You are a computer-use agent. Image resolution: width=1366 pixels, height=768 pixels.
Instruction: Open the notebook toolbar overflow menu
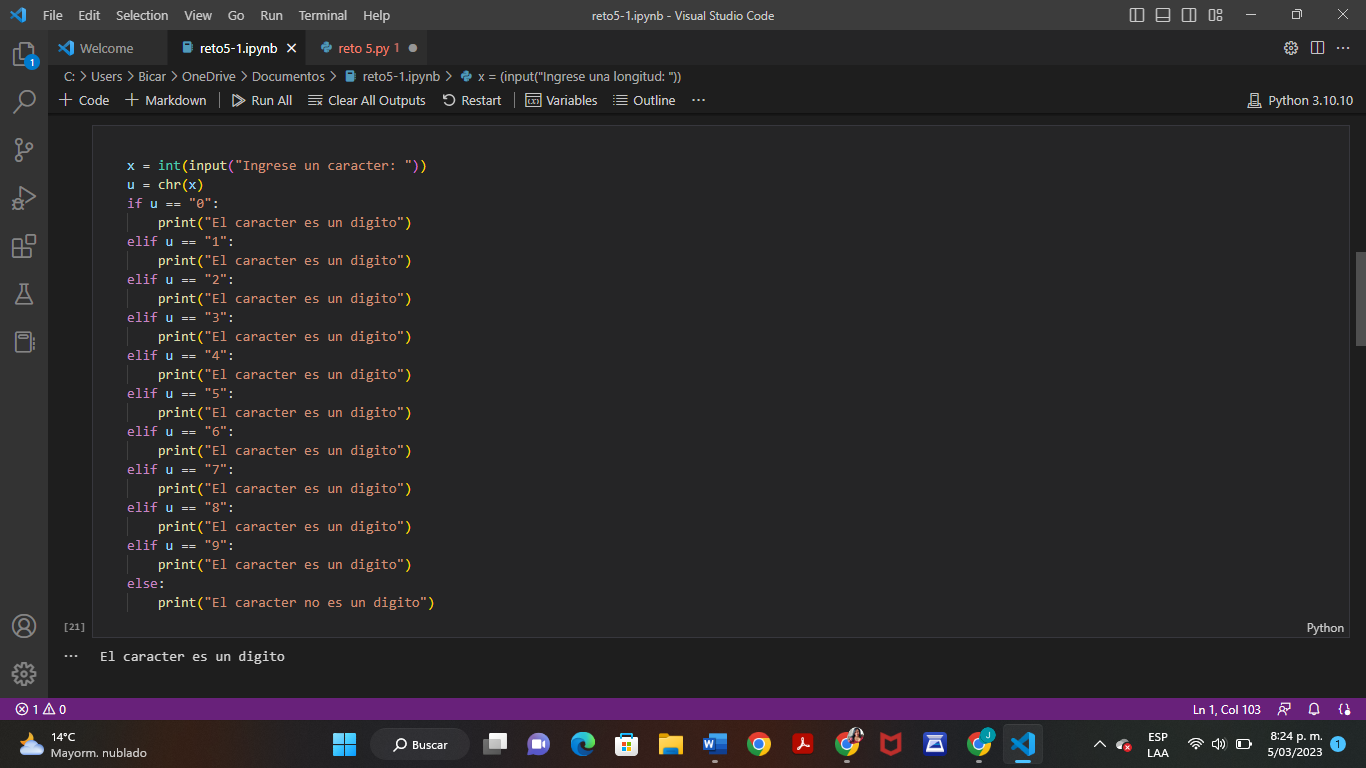(x=698, y=100)
